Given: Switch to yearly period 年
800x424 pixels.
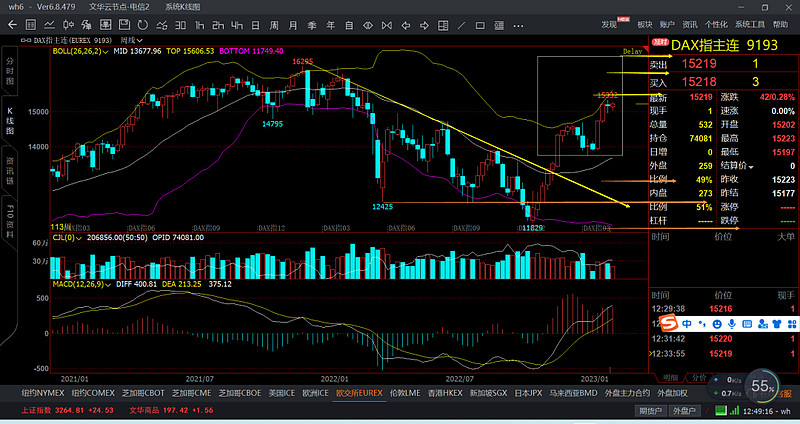Looking at the screenshot, I should (331, 25).
